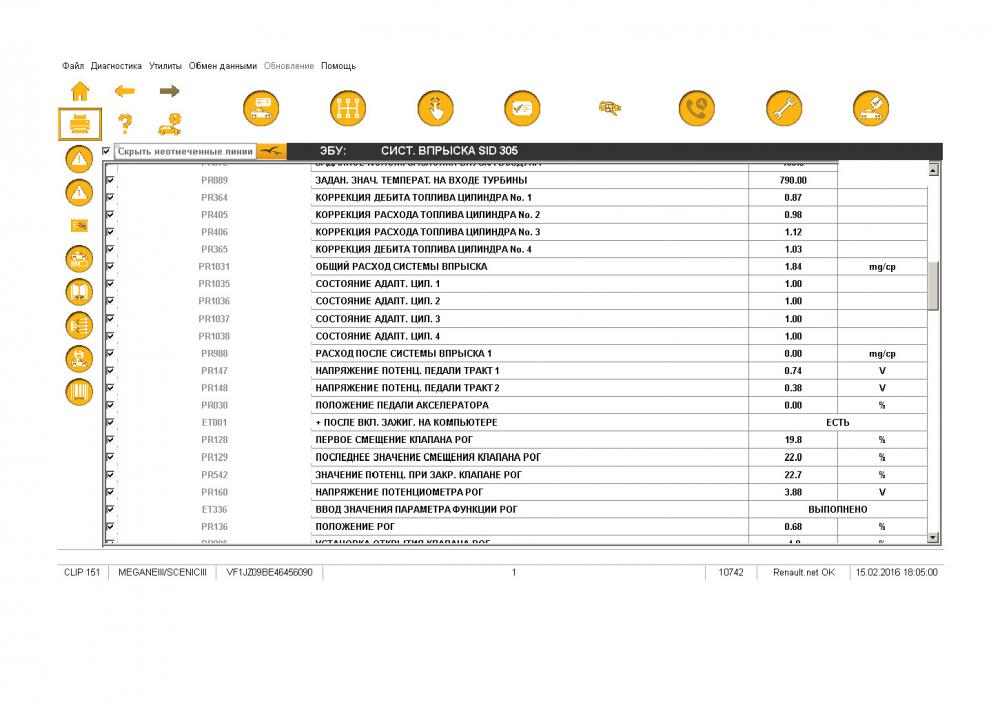Screen dimensions: 1000x708
Task: Uncheck the PR160 row checkbox
Action: pyautogui.click(x=110, y=492)
